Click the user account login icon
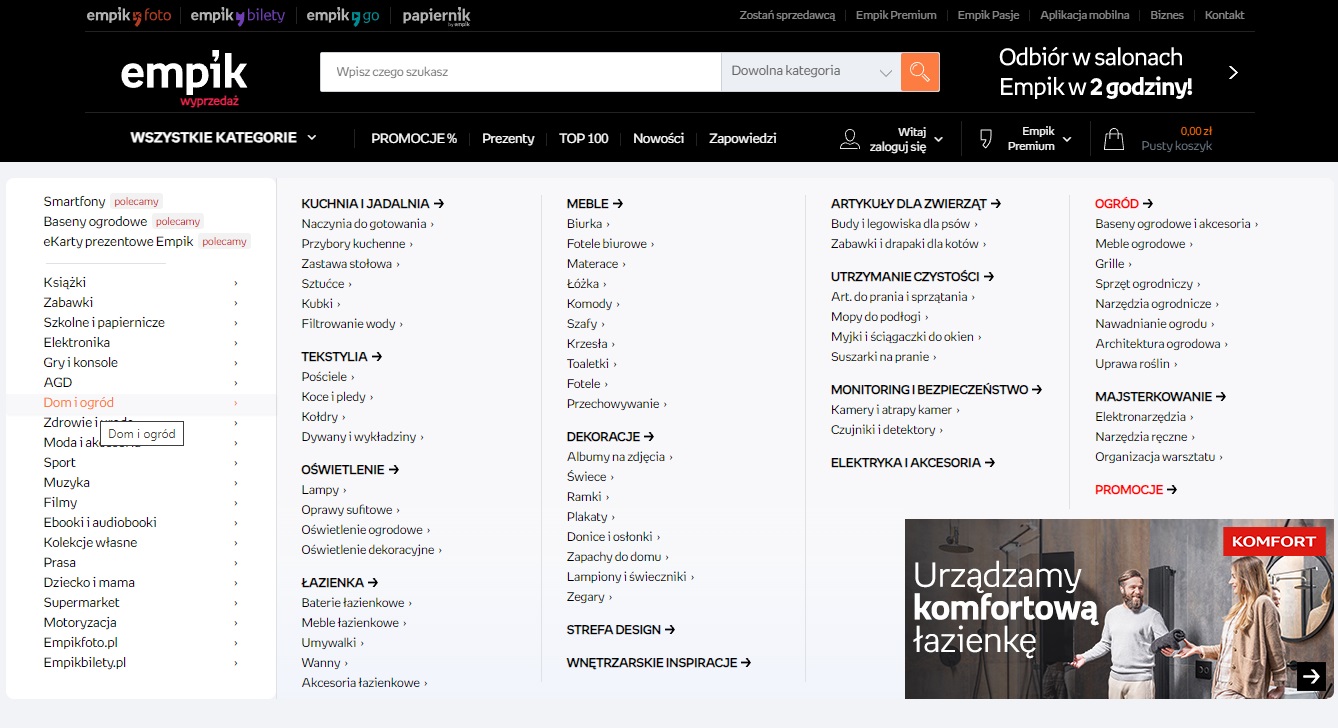1338x728 pixels. (x=850, y=139)
